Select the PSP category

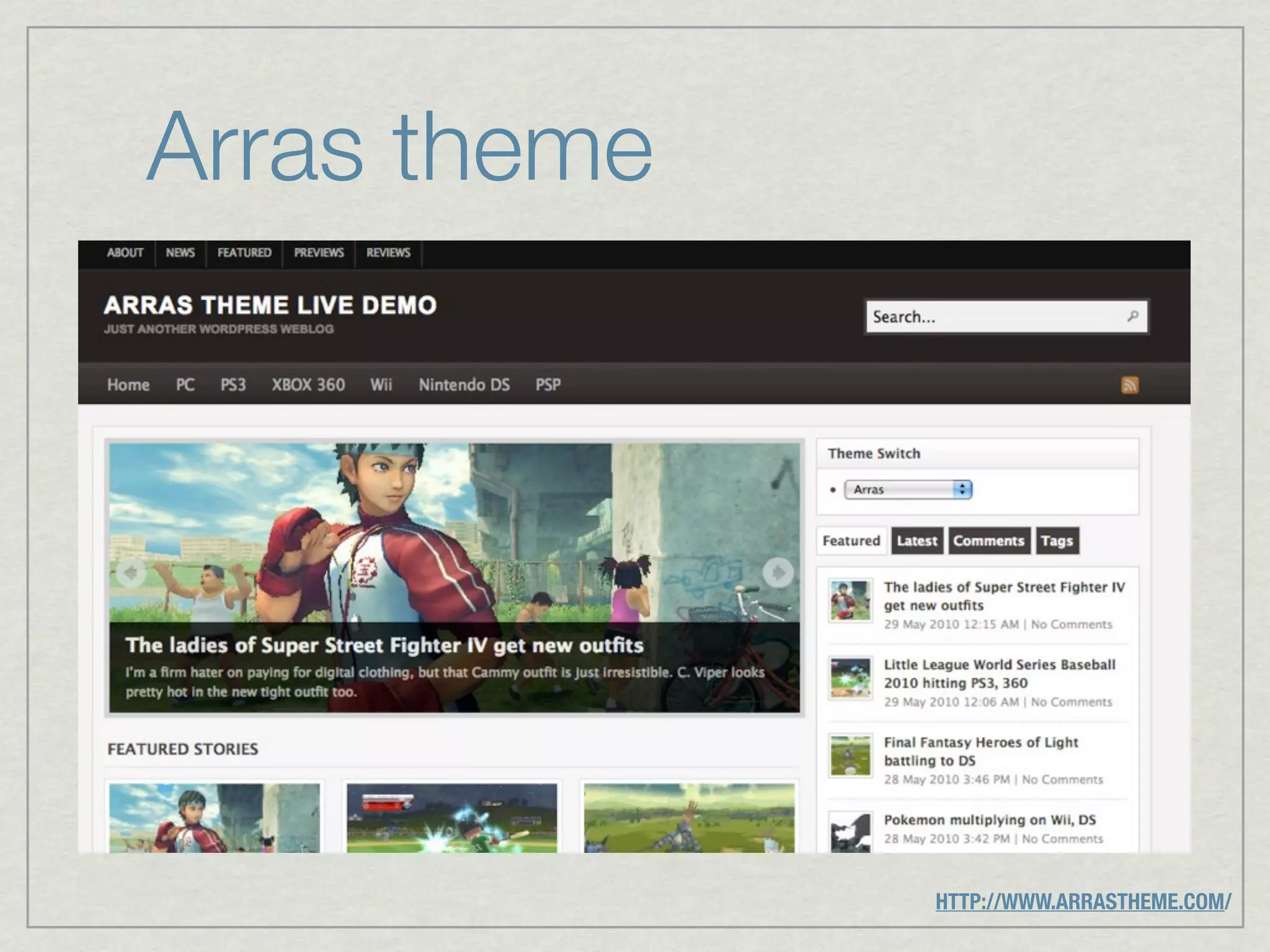[548, 385]
